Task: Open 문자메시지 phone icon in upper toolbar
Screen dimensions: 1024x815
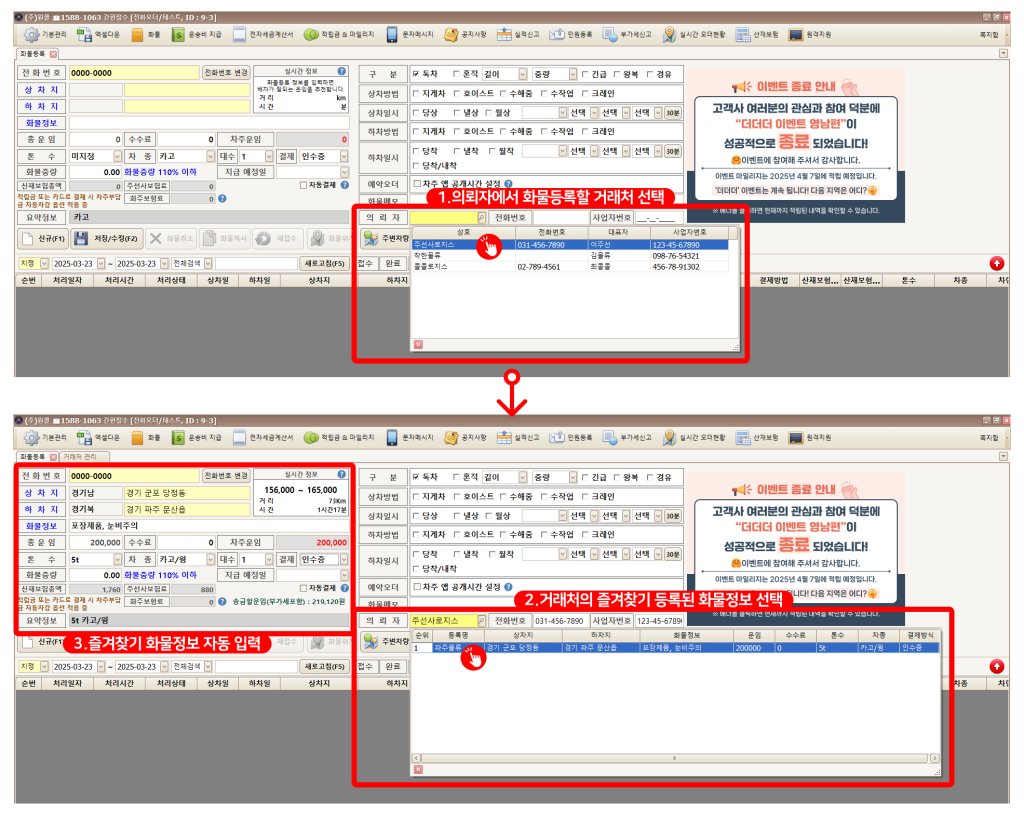Action: point(393,34)
